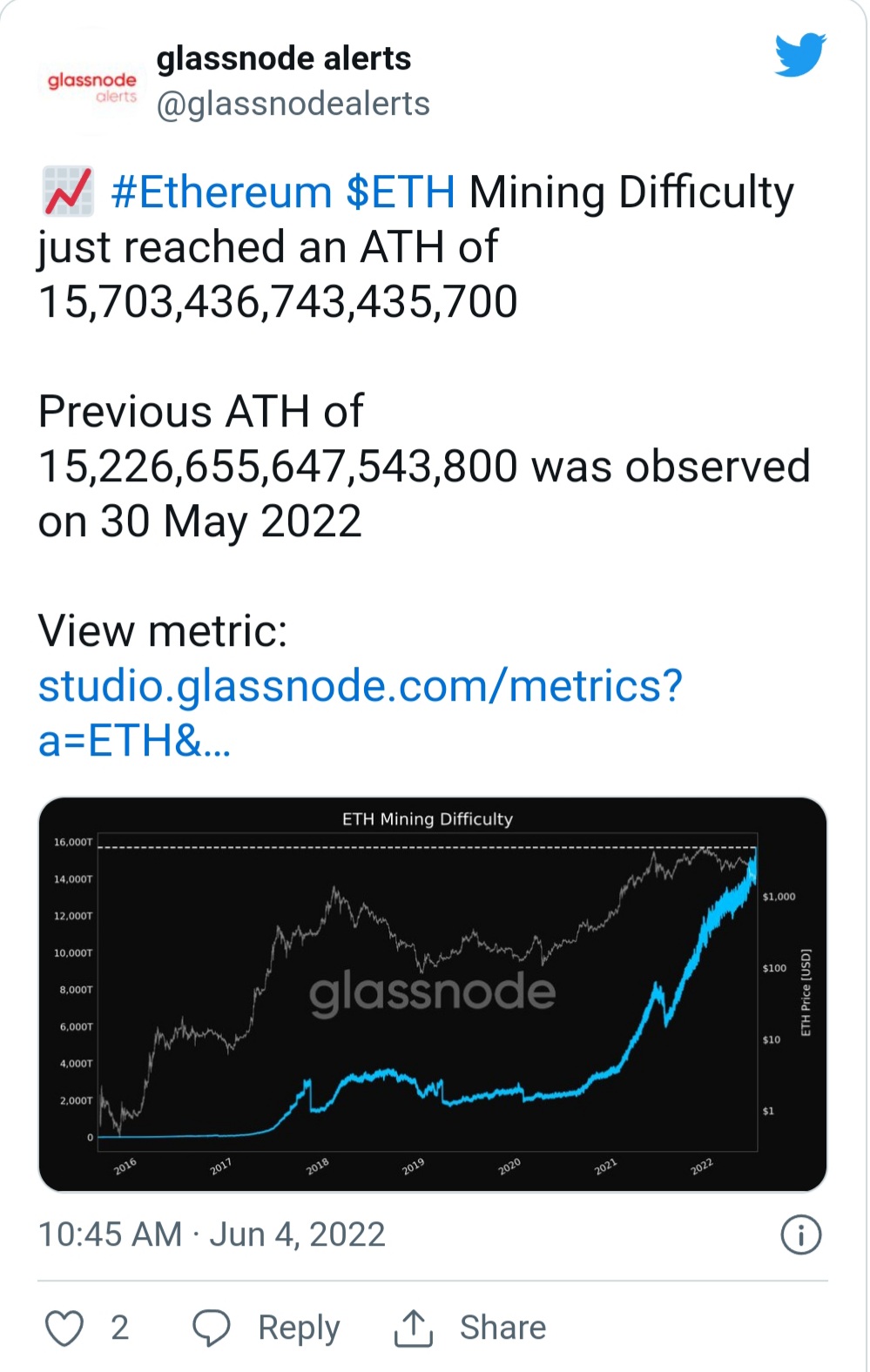Click the glassnode watermark in the chart
This screenshot has height=1372, width=870.
[x=432, y=992]
